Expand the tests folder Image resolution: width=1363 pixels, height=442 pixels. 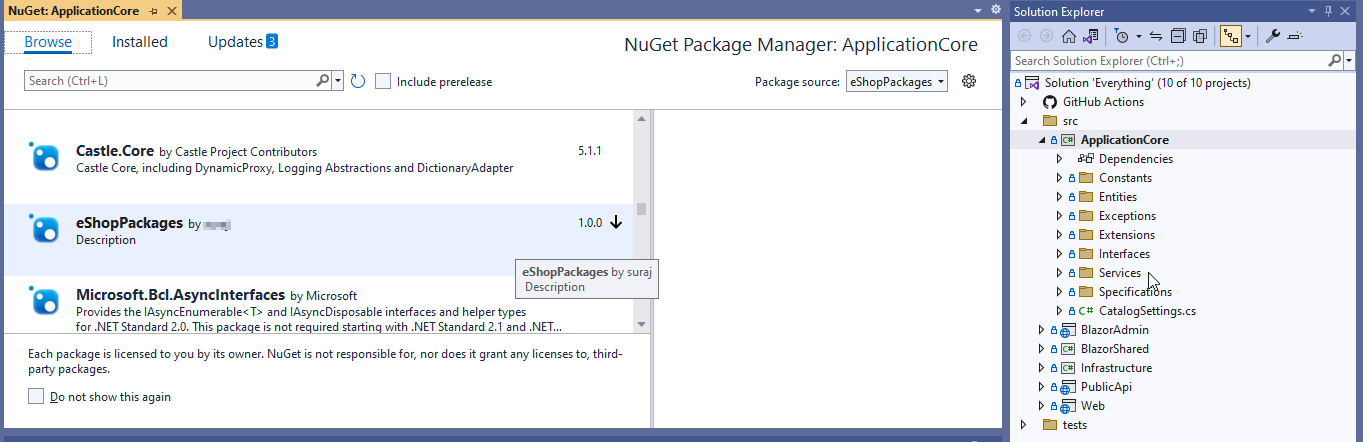pos(1023,425)
